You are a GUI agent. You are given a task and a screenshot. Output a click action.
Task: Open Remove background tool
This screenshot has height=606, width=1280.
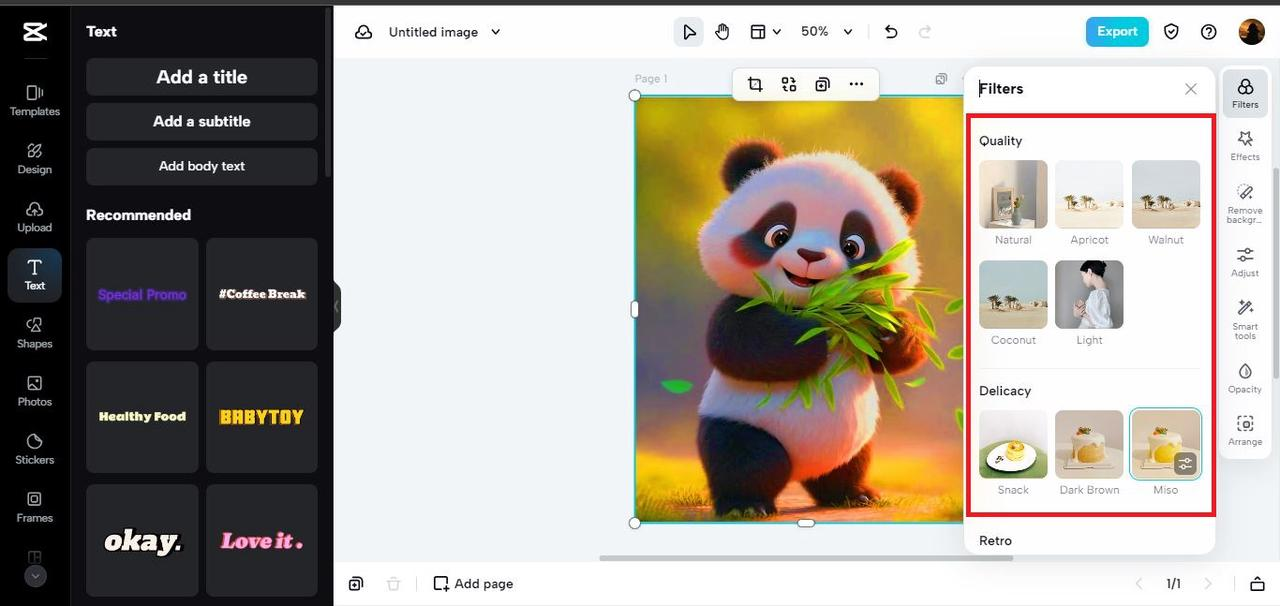click(1245, 202)
